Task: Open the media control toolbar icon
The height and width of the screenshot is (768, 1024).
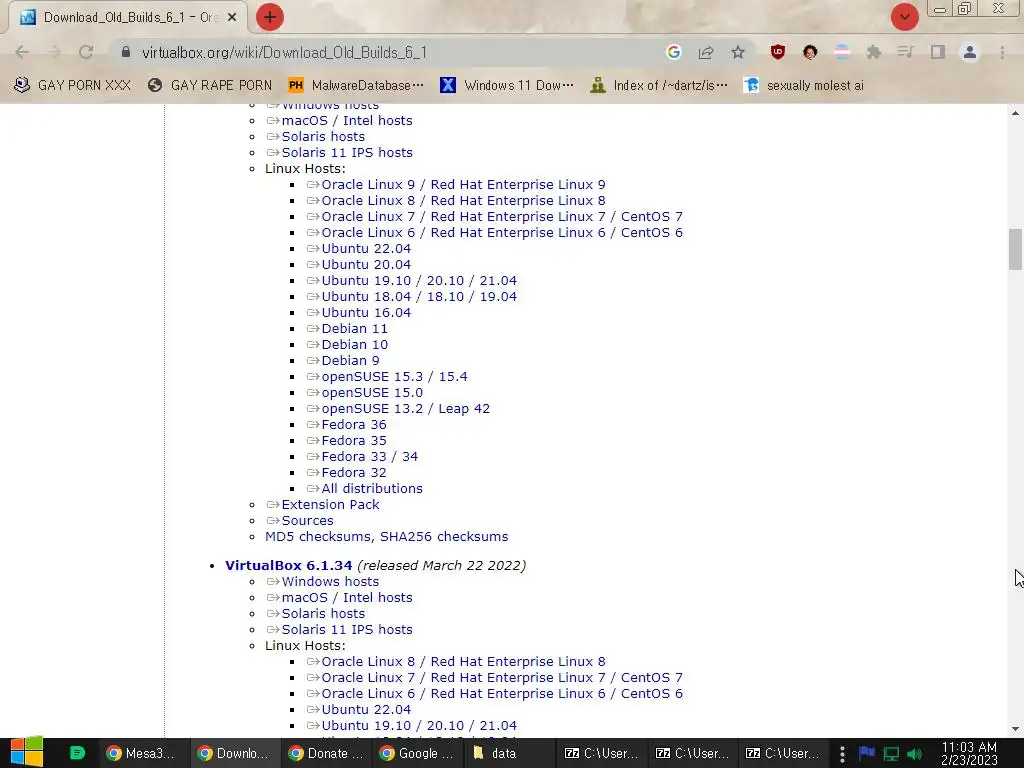Action: coord(905,52)
